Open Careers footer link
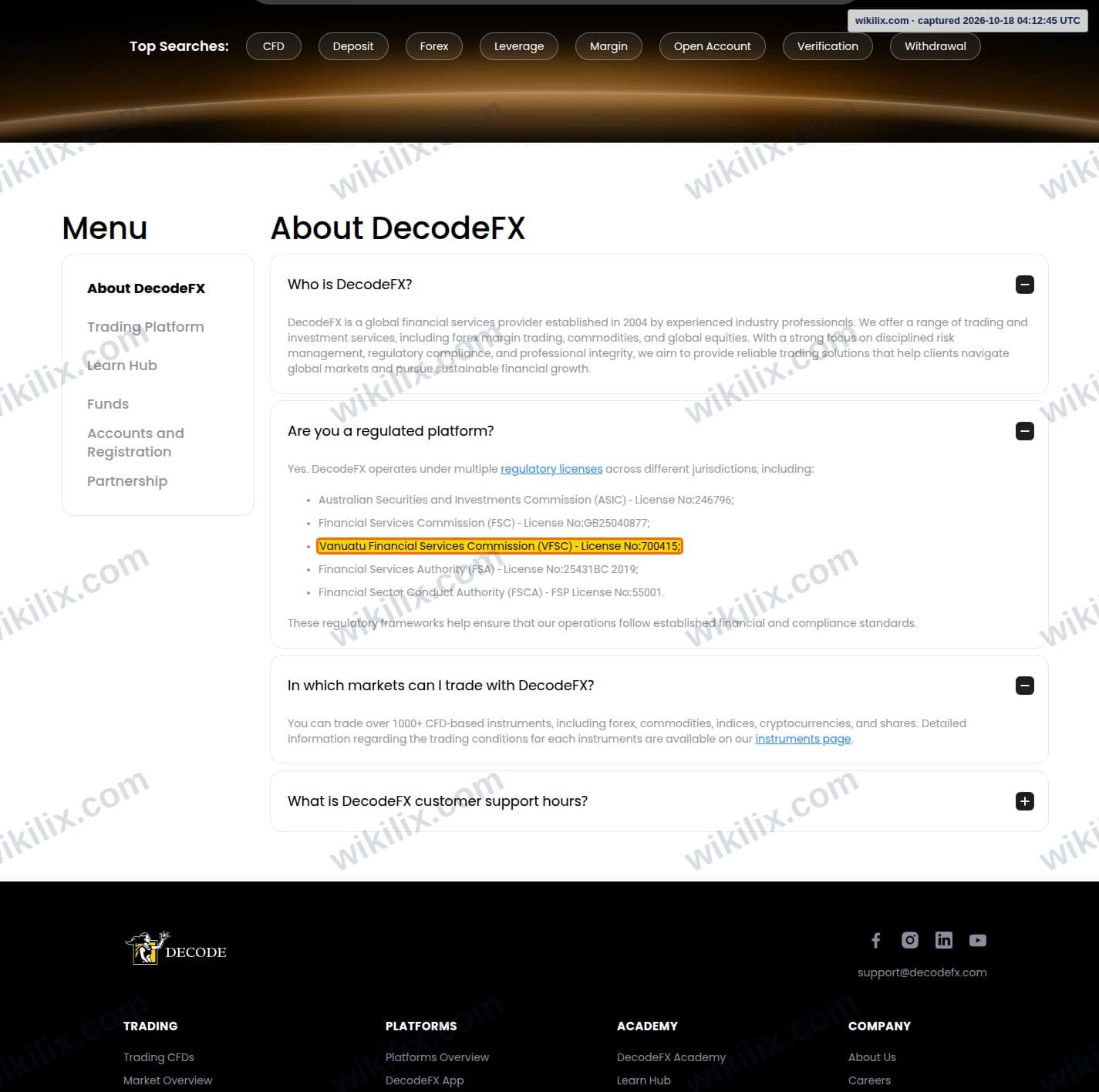The height and width of the screenshot is (1092, 1099). [x=869, y=1080]
